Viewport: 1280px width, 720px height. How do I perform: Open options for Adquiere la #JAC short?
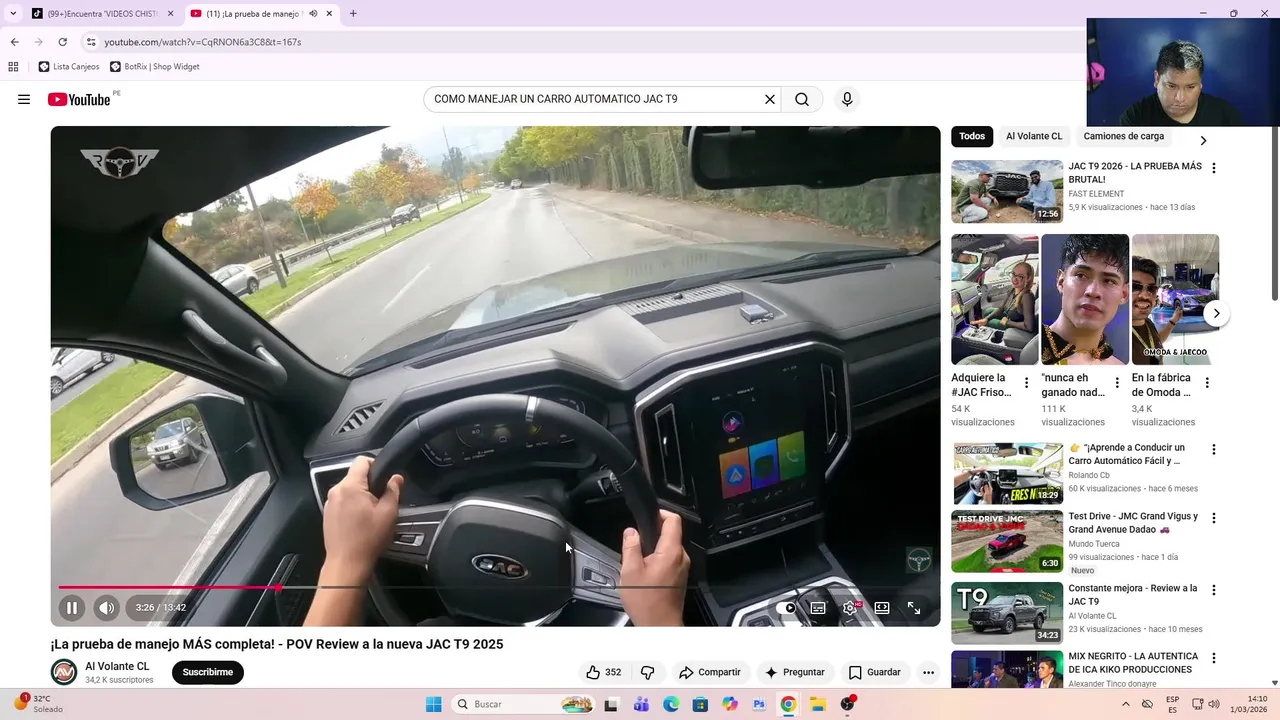1026,383
